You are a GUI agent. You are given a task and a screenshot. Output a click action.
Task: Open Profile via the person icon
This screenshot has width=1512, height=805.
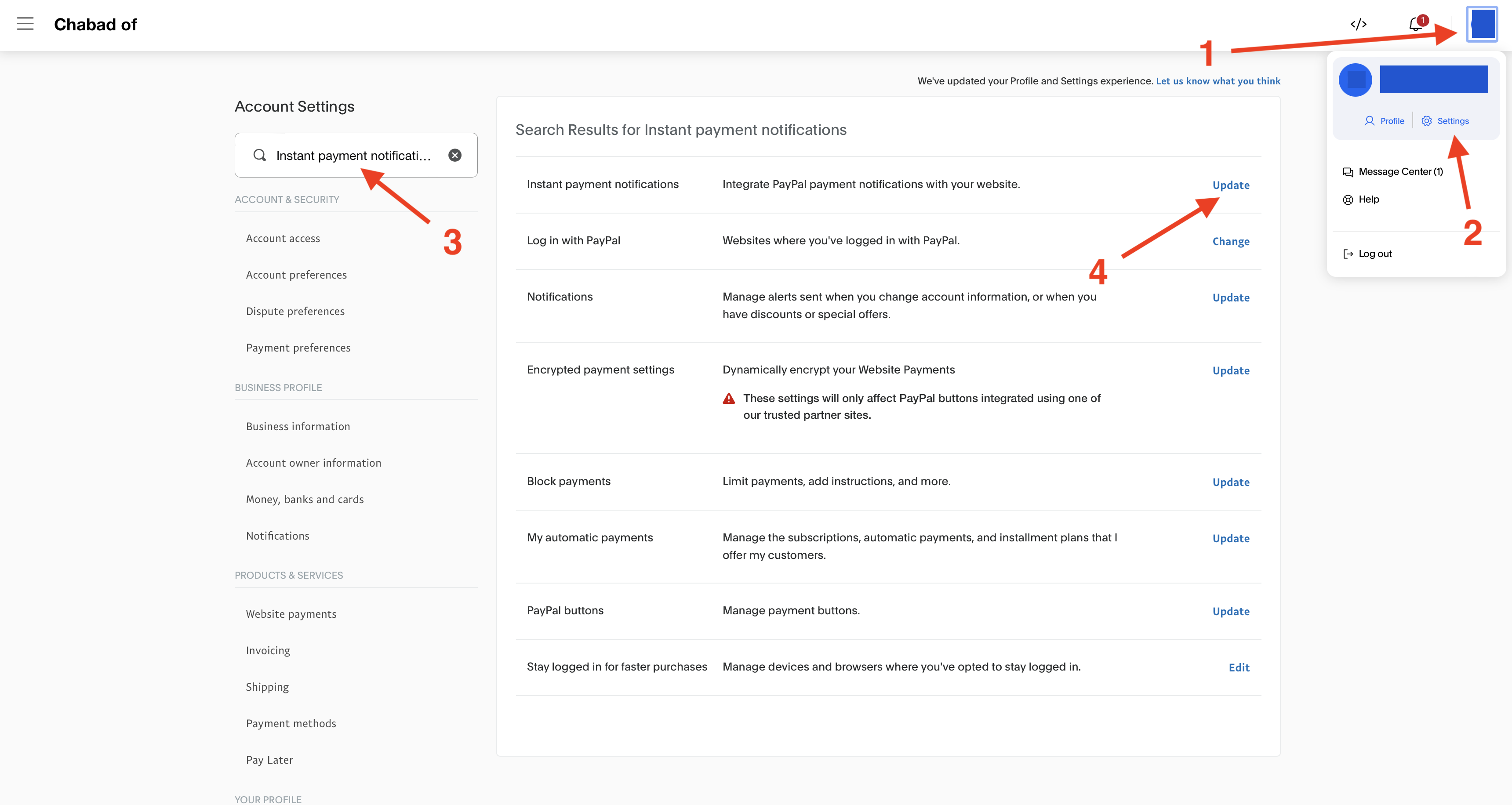coord(1369,121)
